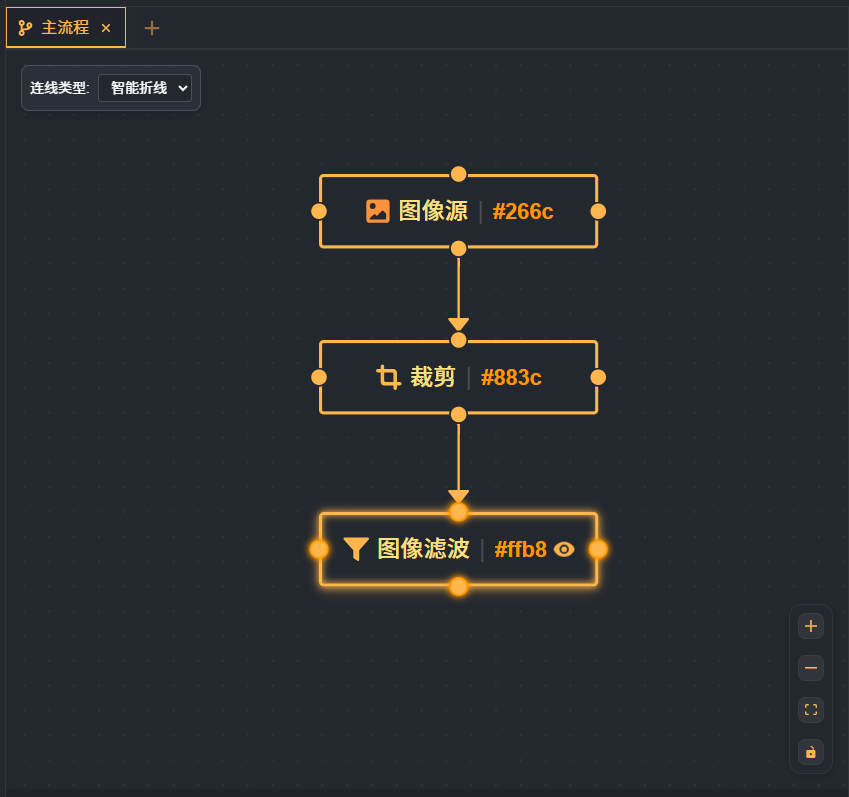Click the right port of 图像源 node
Viewport: 849px width, 797px height.
click(598, 211)
